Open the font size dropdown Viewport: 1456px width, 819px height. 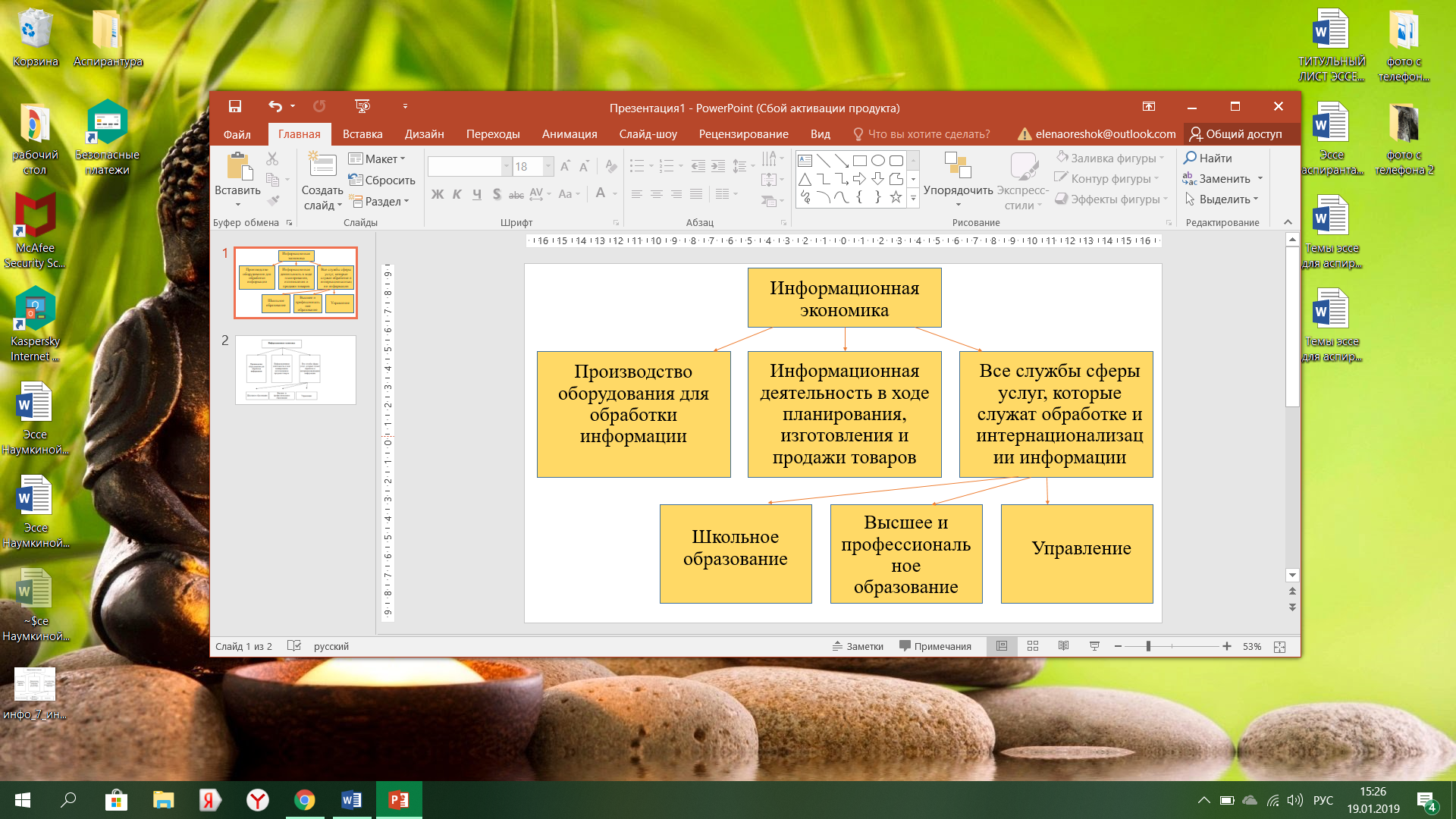click(548, 166)
